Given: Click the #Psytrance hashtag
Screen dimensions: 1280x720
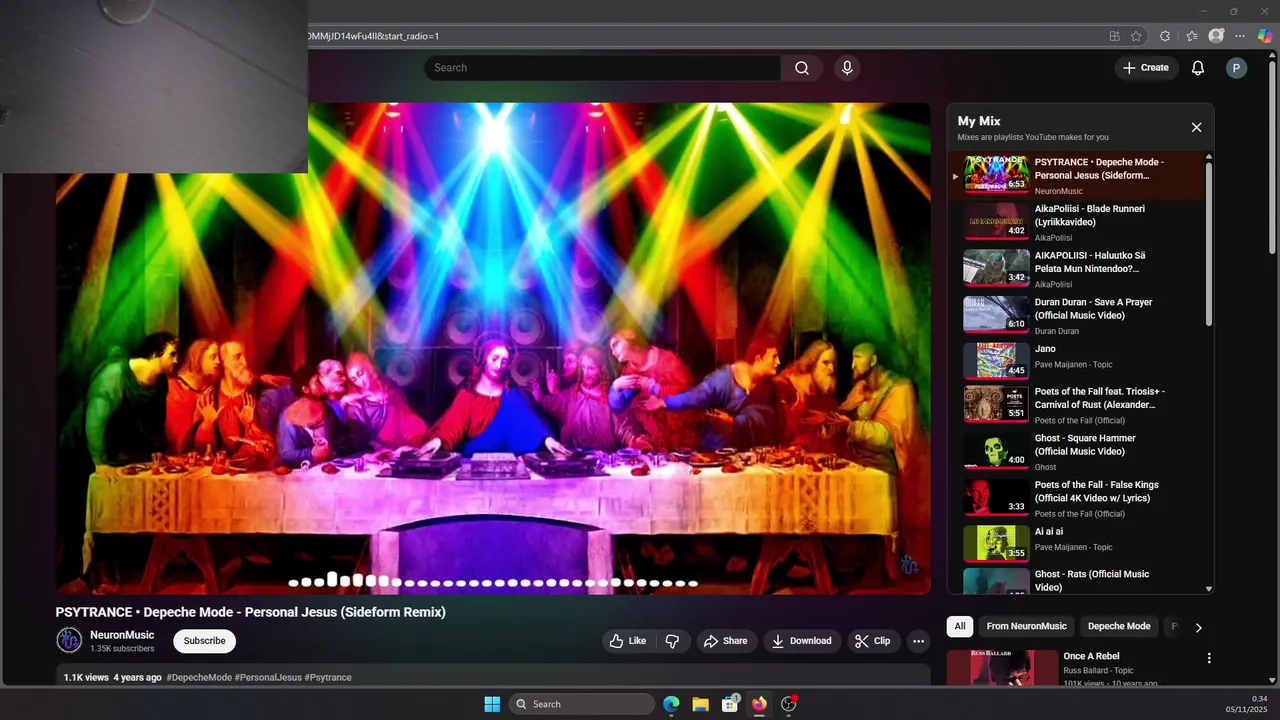Looking at the screenshot, I should (328, 677).
